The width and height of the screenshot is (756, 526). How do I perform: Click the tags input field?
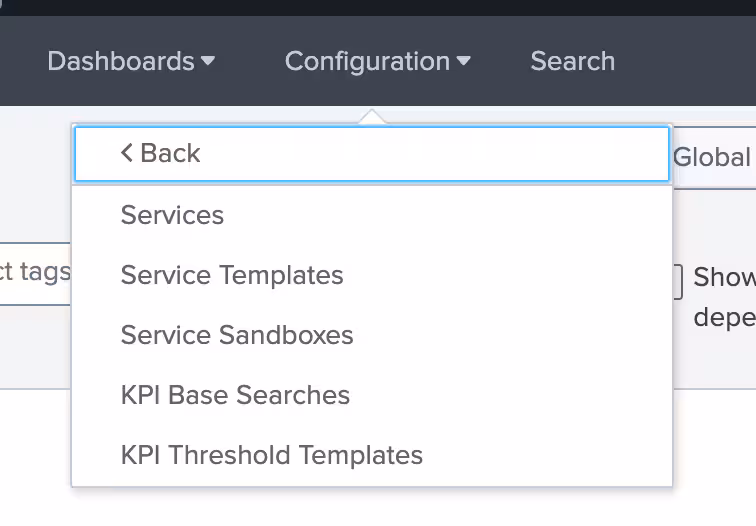point(35,272)
